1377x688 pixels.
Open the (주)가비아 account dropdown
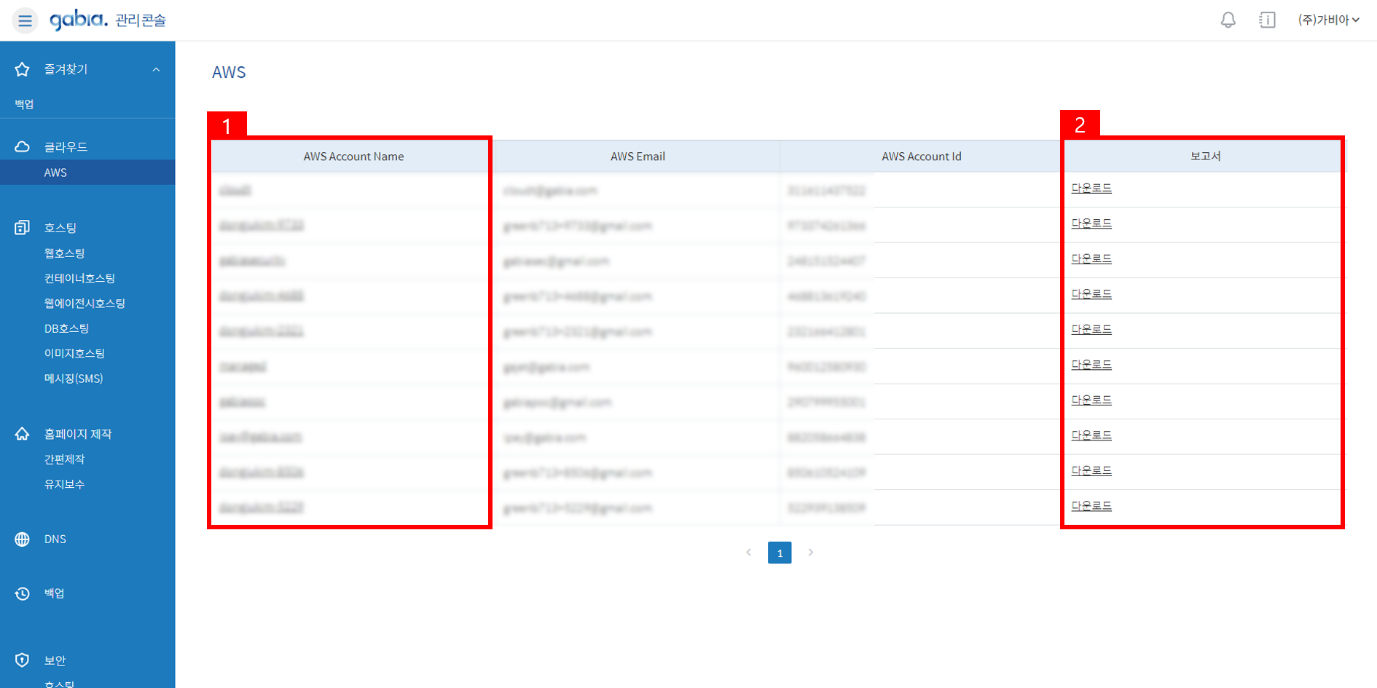tap(1329, 20)
